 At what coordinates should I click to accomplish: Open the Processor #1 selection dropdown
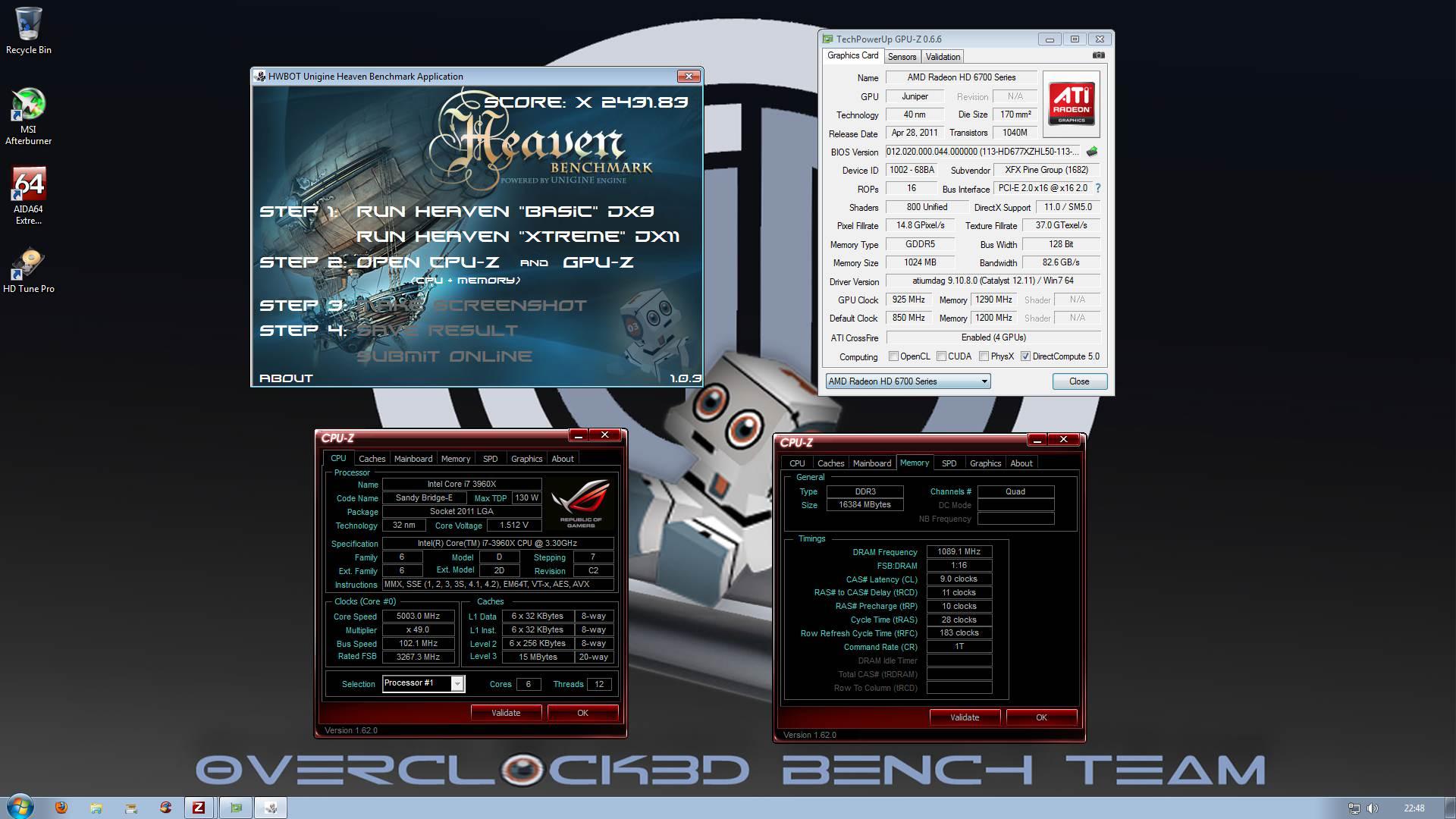pyautogui.click(x=423, y=683)
